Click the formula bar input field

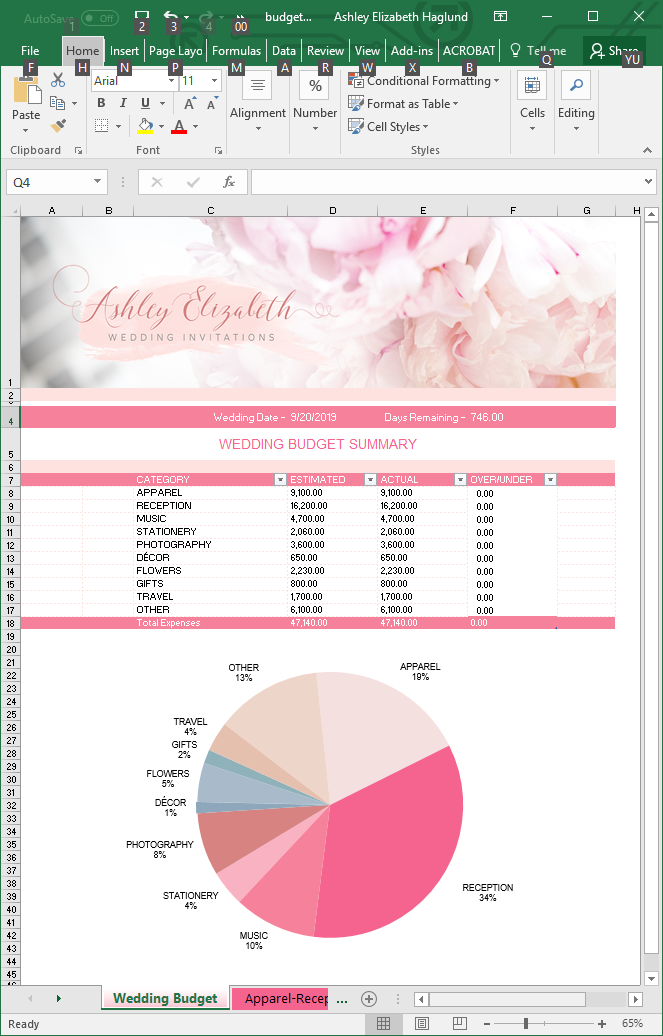[446, 182]
